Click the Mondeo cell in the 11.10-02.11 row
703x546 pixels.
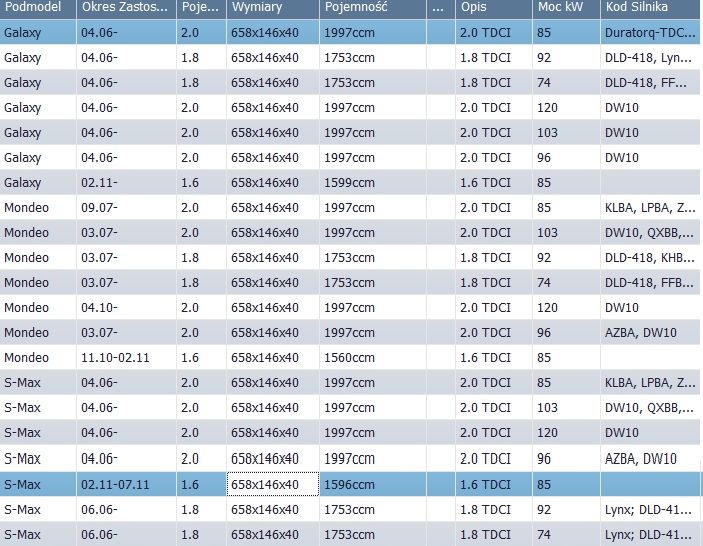[38, 358]
